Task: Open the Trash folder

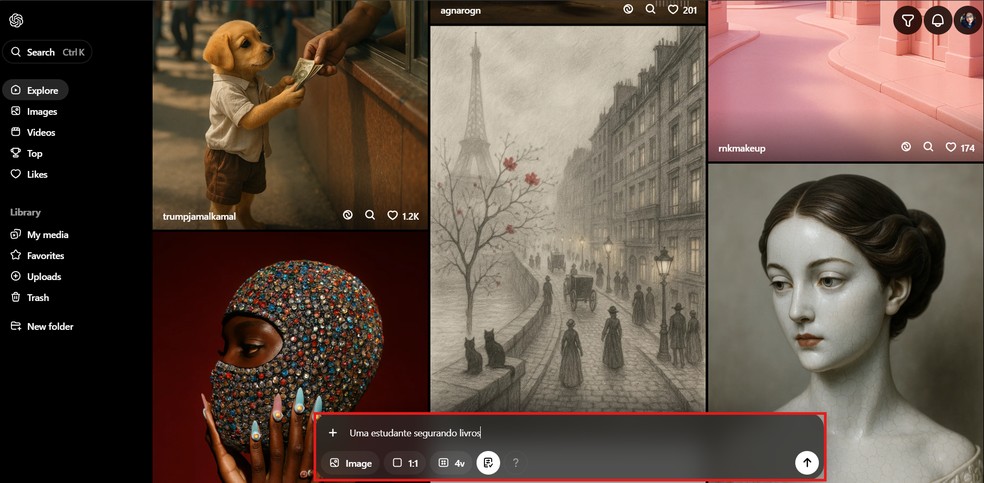Action: click(x=29, y=297)
